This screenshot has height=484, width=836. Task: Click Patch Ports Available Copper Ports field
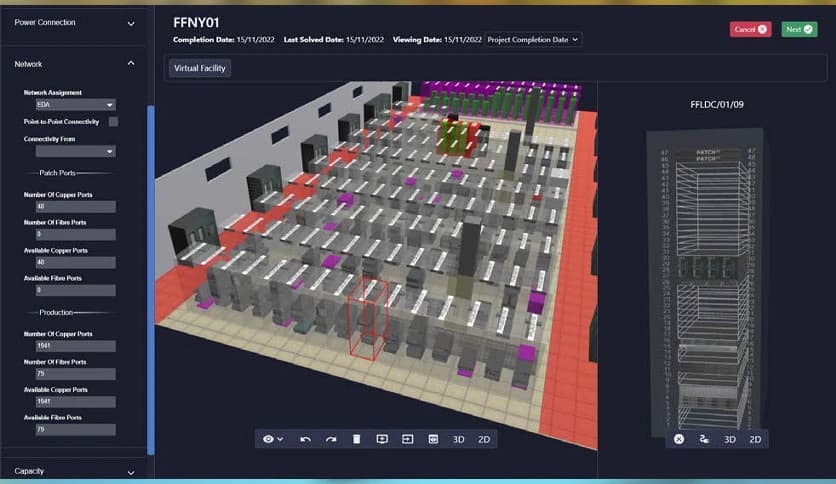click(x=75, y=262)
